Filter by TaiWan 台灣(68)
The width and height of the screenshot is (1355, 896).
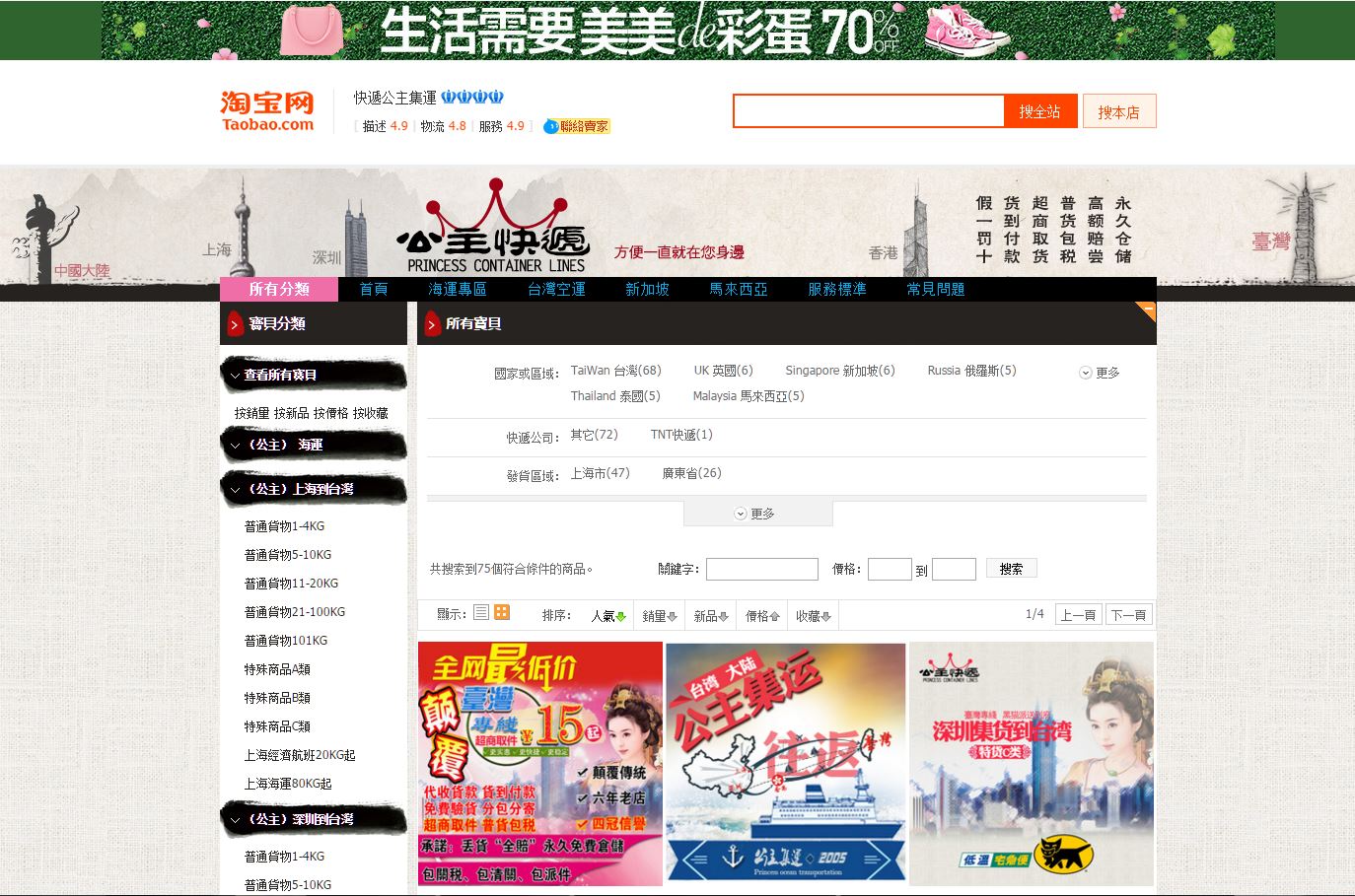615,371
